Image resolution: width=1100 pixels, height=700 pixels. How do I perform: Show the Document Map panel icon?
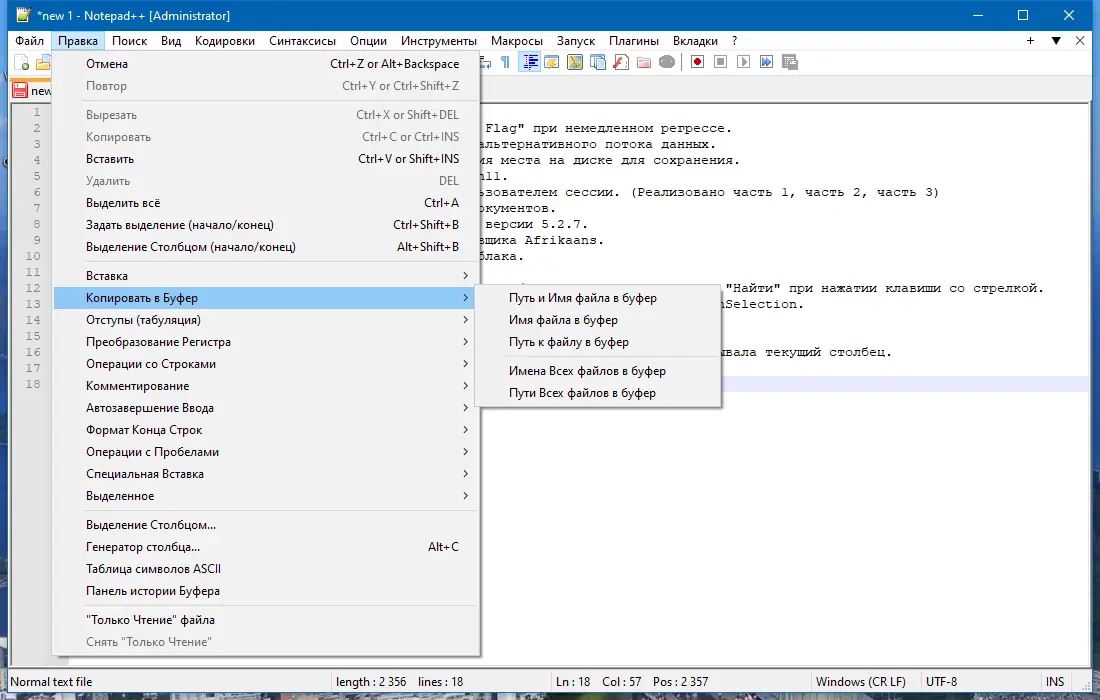coord(575,62)
